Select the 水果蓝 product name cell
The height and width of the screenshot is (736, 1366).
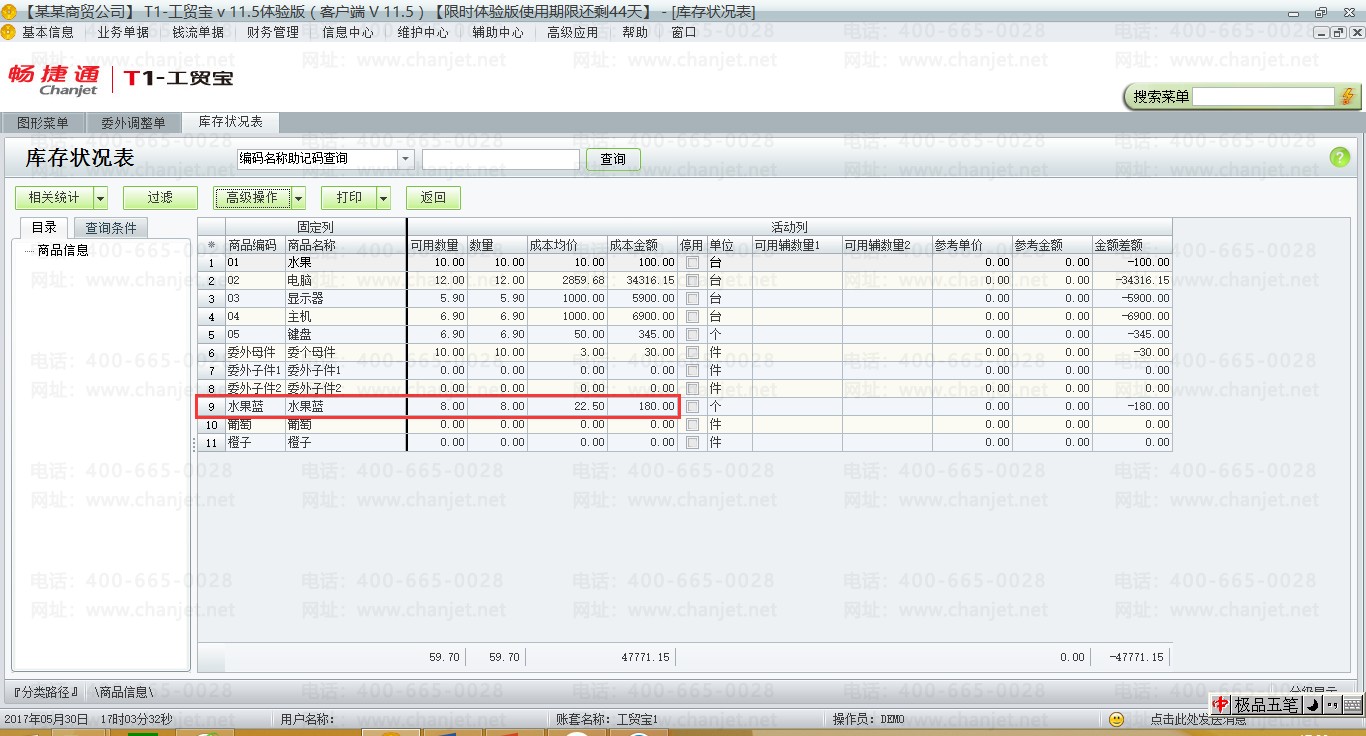point(346,407)
